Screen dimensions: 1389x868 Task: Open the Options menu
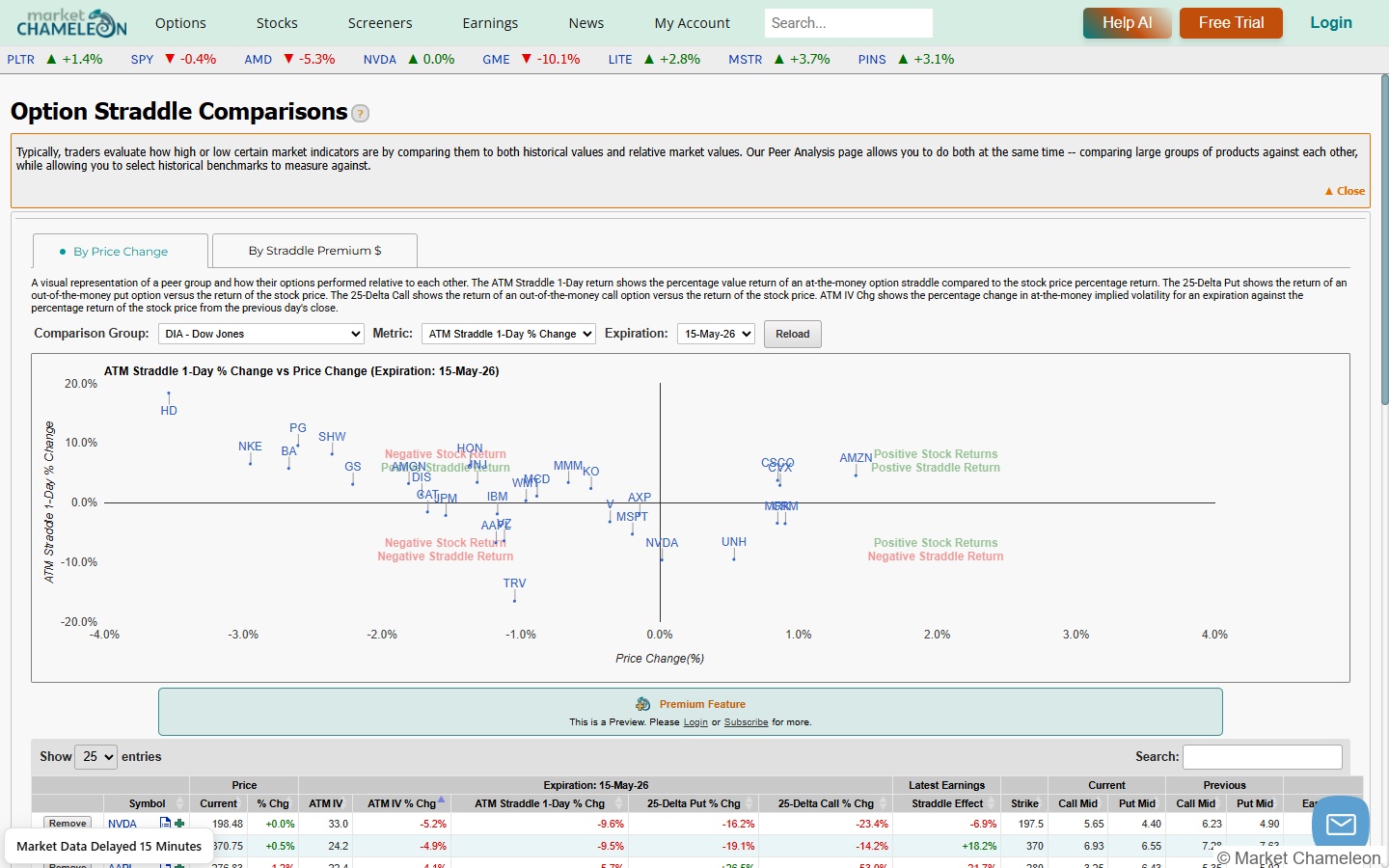[x=180, y=23]
